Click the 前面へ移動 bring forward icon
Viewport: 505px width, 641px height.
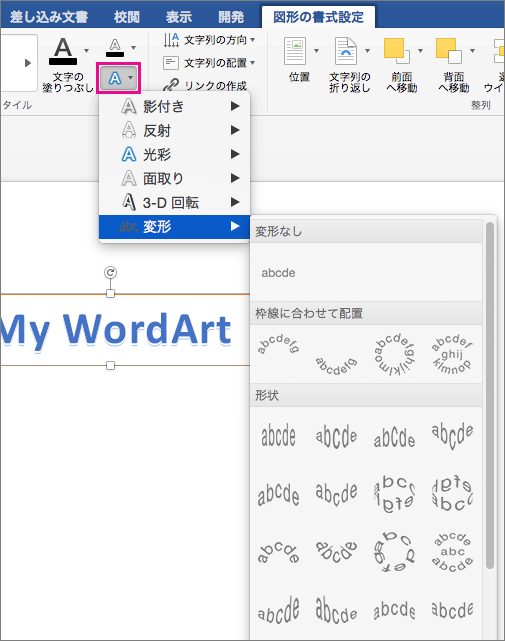pyautogui.click(x=397, y=51)
